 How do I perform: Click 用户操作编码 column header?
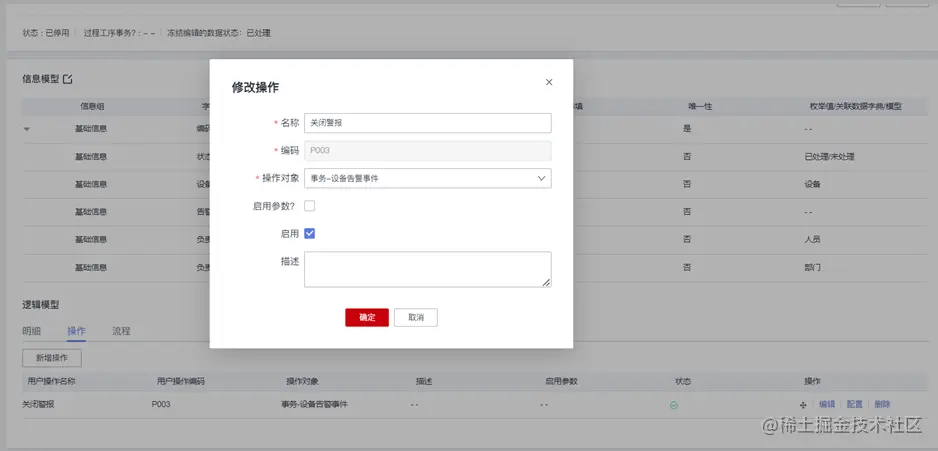[x=181, y=382]
